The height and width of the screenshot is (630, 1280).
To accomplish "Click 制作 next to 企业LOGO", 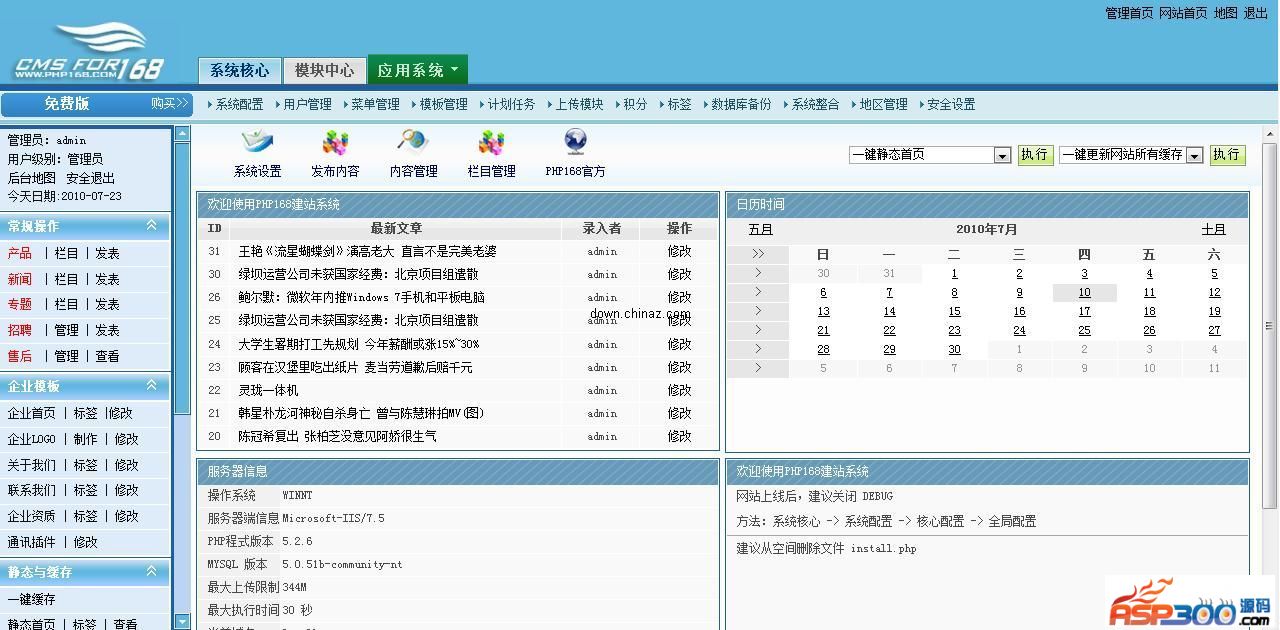I will pos(86,439).
